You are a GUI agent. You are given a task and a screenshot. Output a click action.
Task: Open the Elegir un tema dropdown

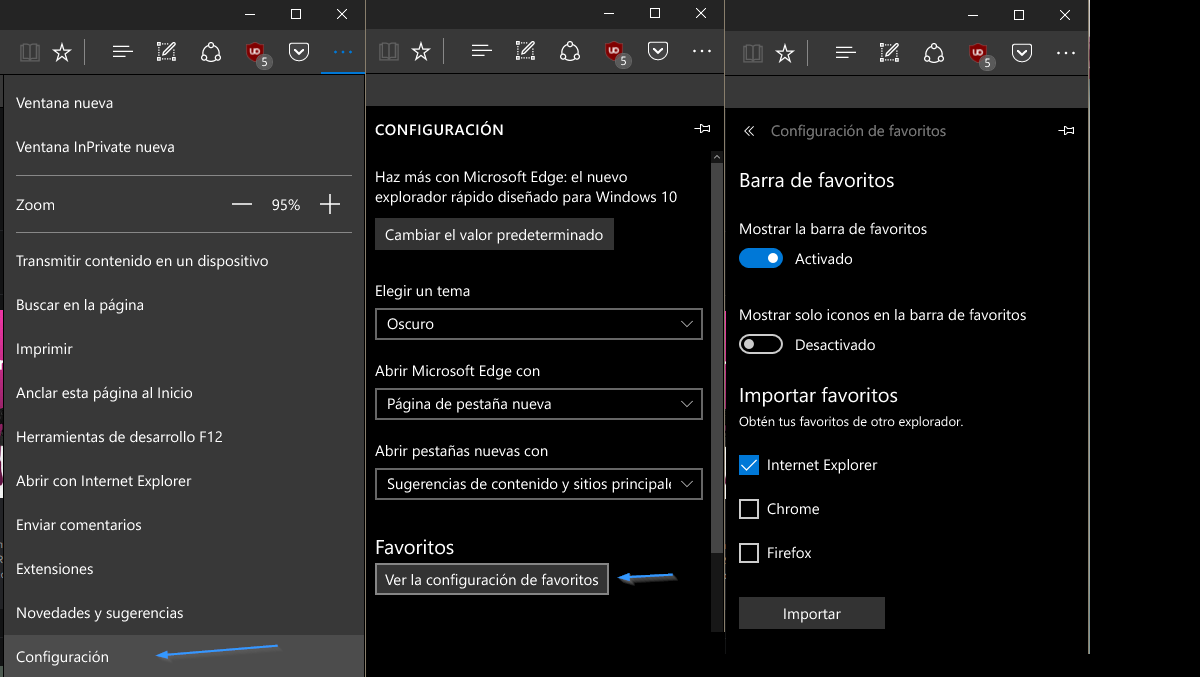click(538, 324)
